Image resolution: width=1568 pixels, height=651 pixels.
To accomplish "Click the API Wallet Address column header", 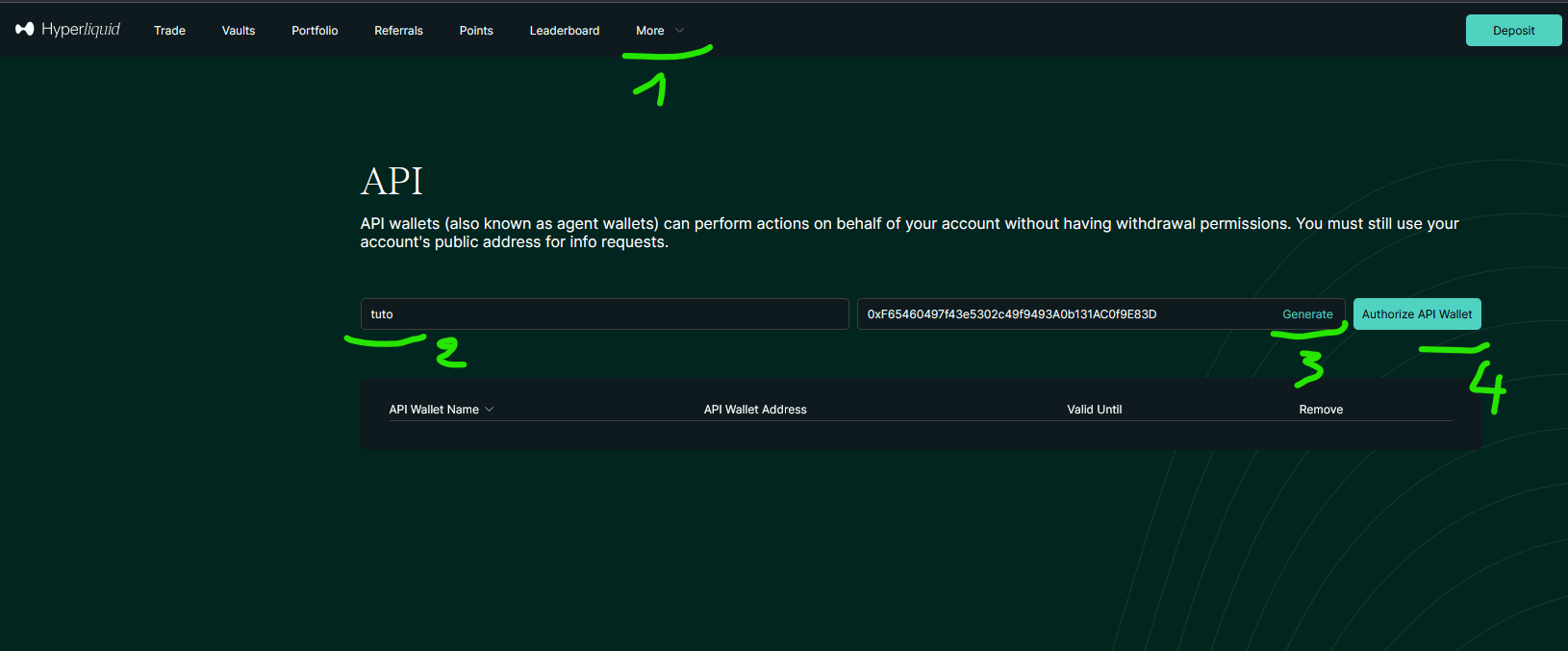I will pyautogui.click(x=755, y=410).
